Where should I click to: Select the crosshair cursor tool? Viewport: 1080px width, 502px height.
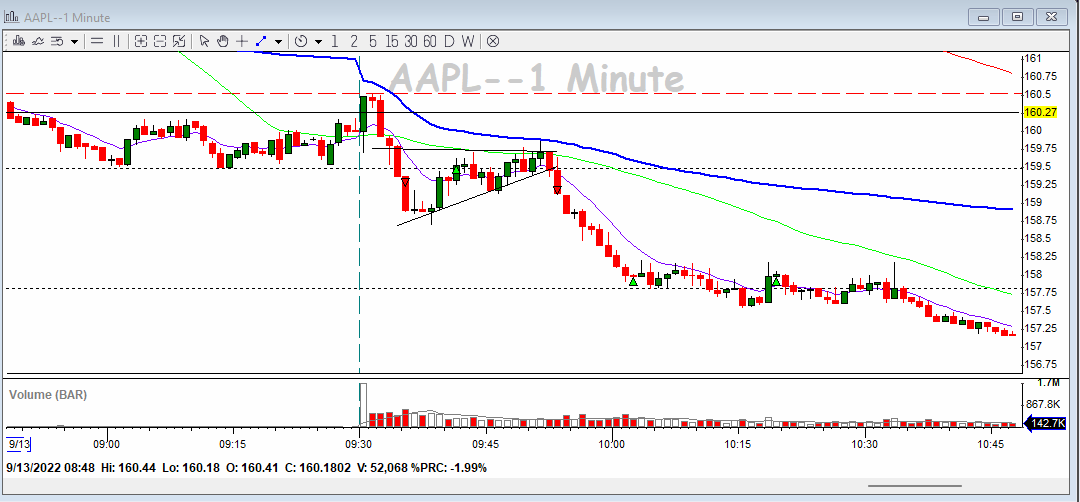click(242, 41)
